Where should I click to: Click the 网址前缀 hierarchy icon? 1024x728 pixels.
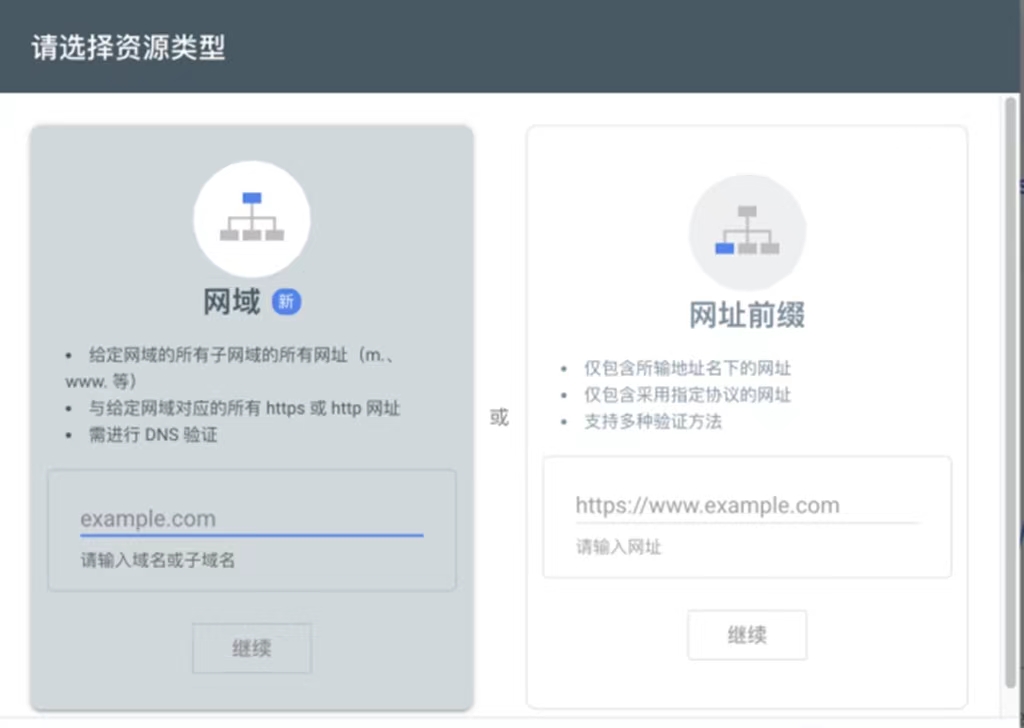click(x=747, y=232)
